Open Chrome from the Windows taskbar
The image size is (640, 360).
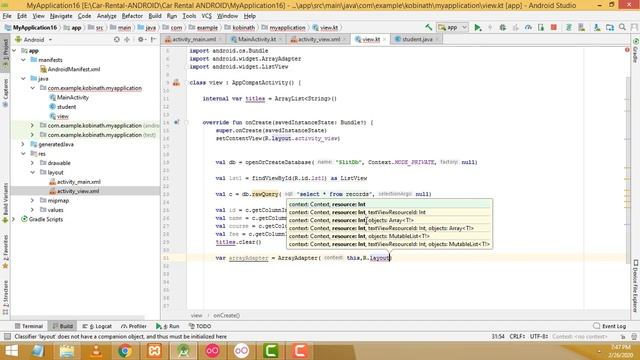pos(125,351)
